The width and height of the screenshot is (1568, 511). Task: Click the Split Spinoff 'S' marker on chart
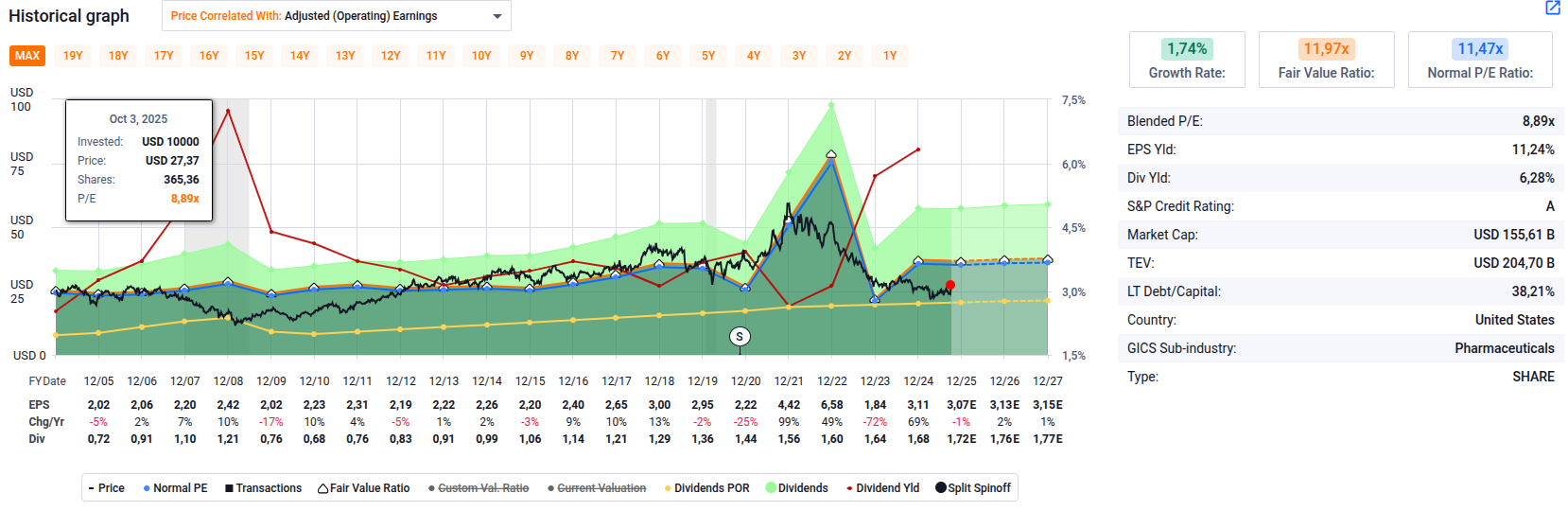740,337
